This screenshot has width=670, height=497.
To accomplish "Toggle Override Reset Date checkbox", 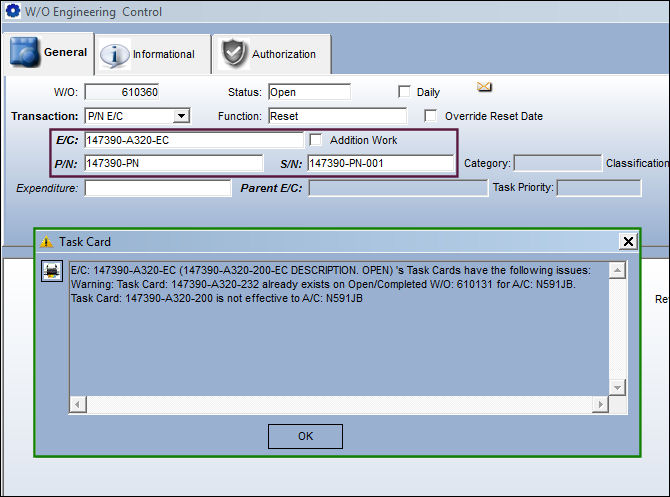I will click(430, 115).
